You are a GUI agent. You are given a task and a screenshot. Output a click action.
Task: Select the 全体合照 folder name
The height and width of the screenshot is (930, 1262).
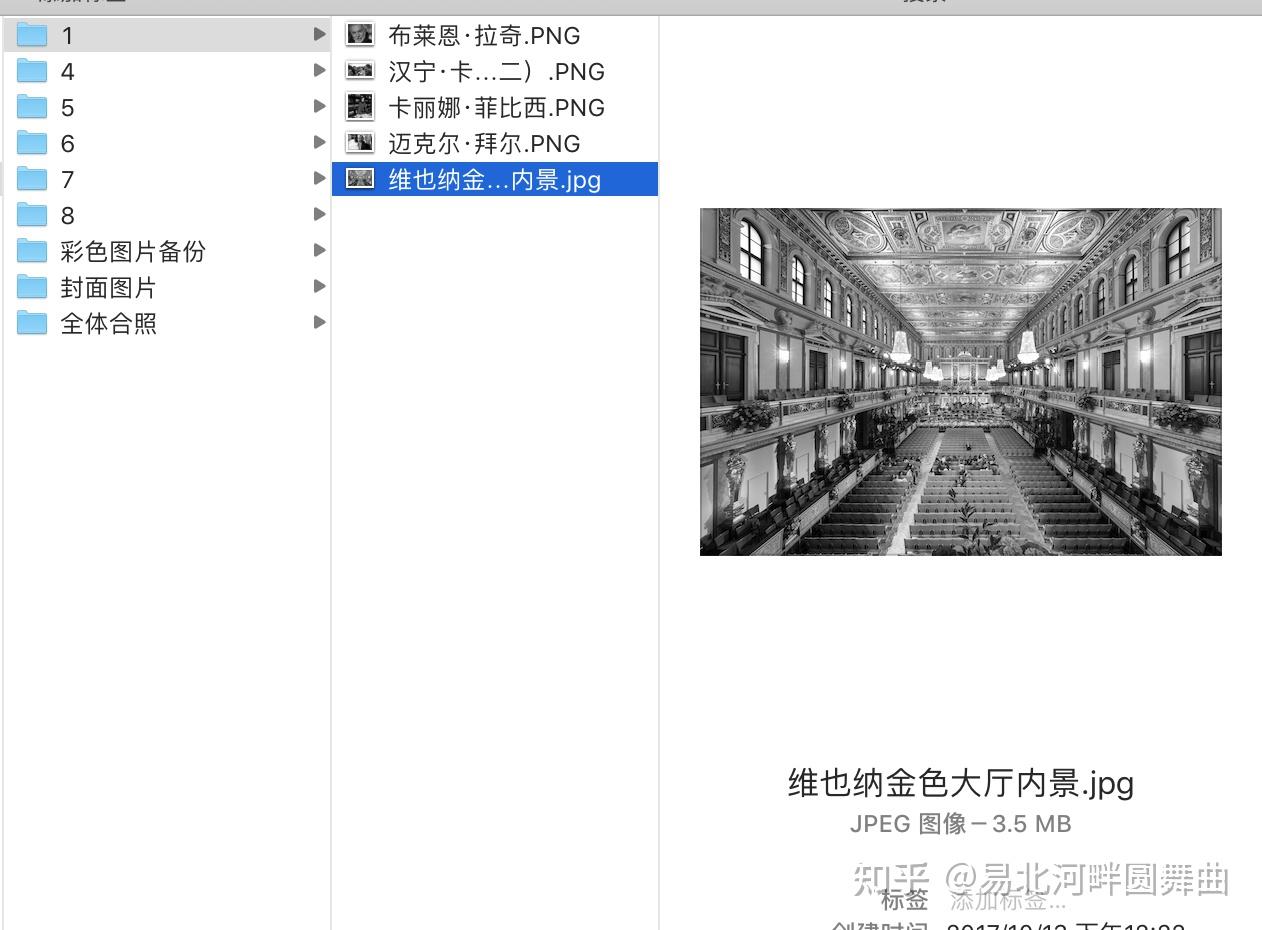[x=109, y=324]
